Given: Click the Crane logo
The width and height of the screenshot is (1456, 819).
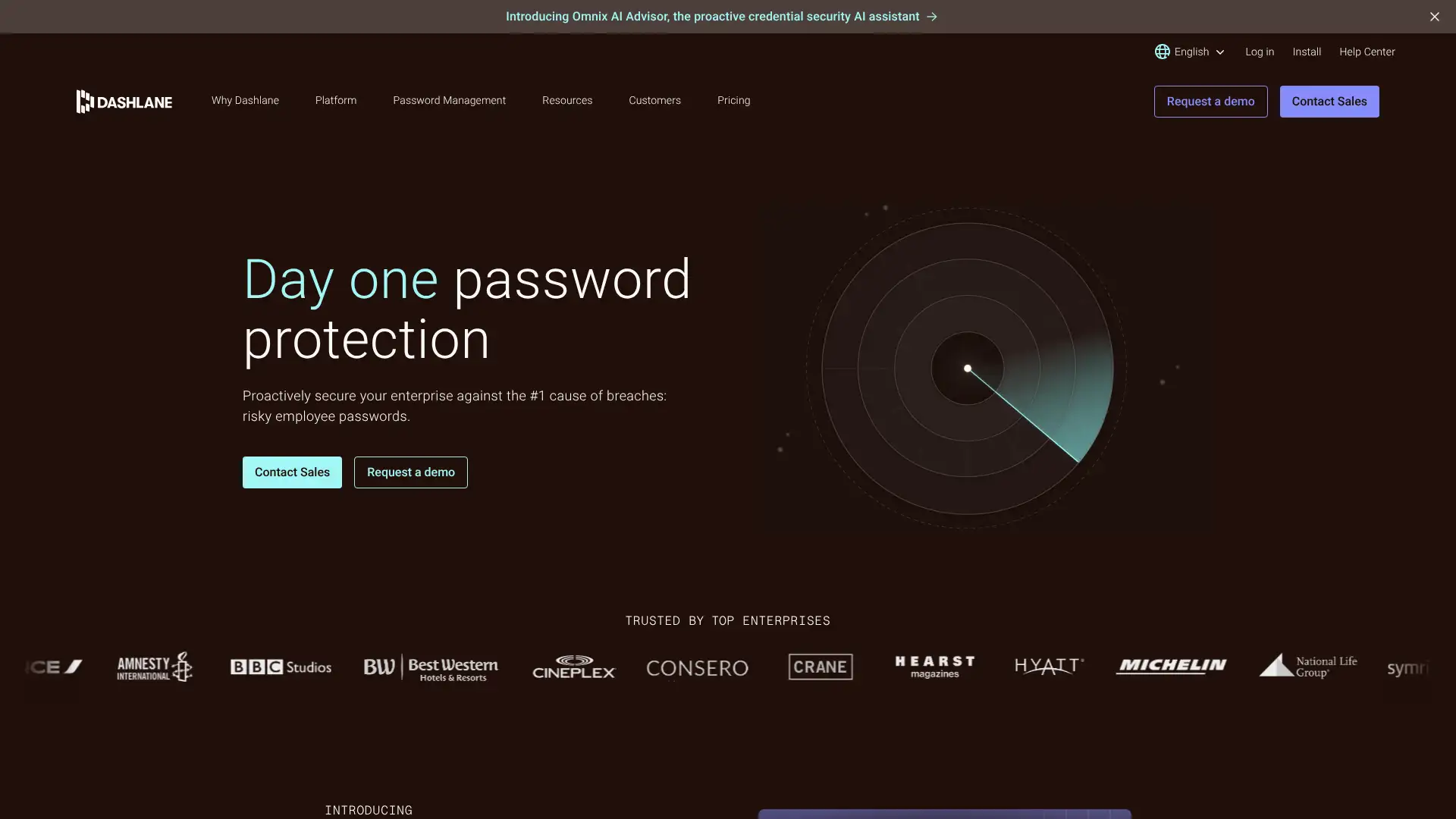Looking at the screenshot, I should point(821,667).
